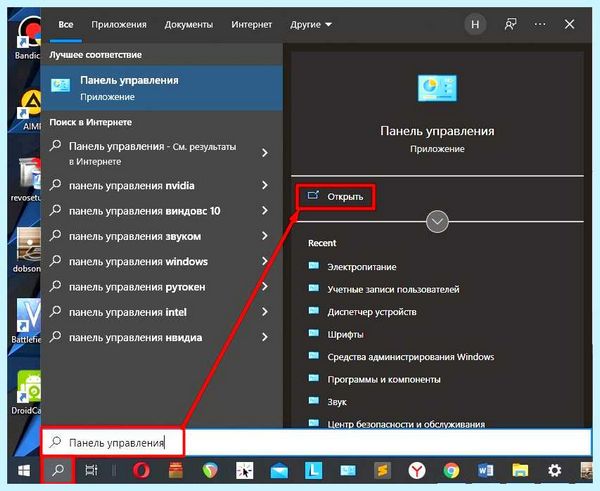This screenshot has width=600, height=491.
Task: Open Центр безопасности и обслуживания
Action: (397, 424)
